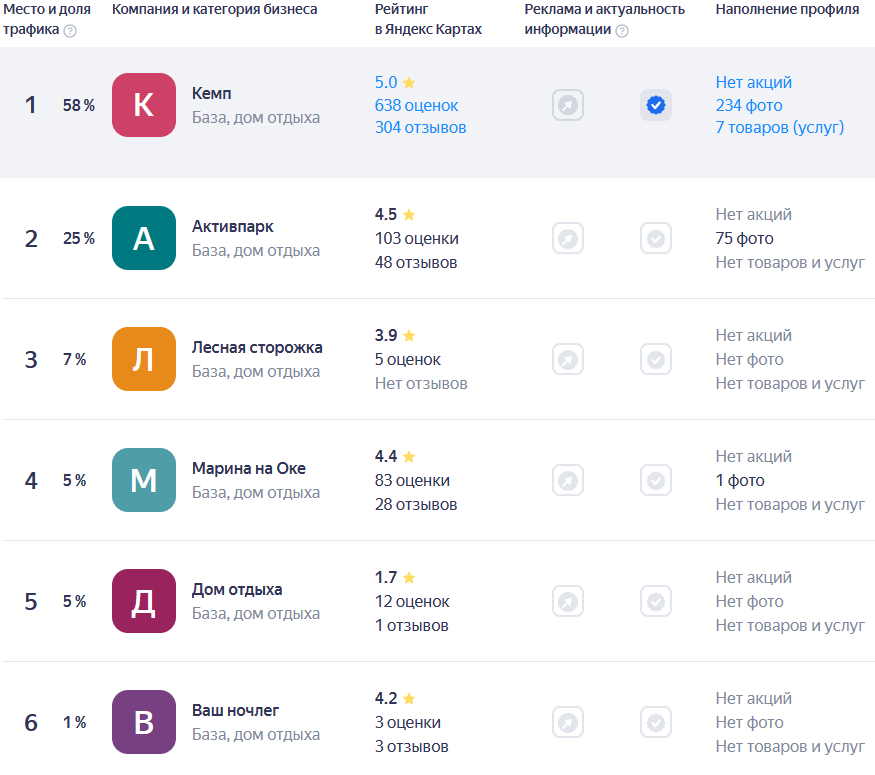The width and height of the screenshot is (875, 775).
Task: Click verification badge in Лесная сторожка row
Action: (x=656, y=359)
